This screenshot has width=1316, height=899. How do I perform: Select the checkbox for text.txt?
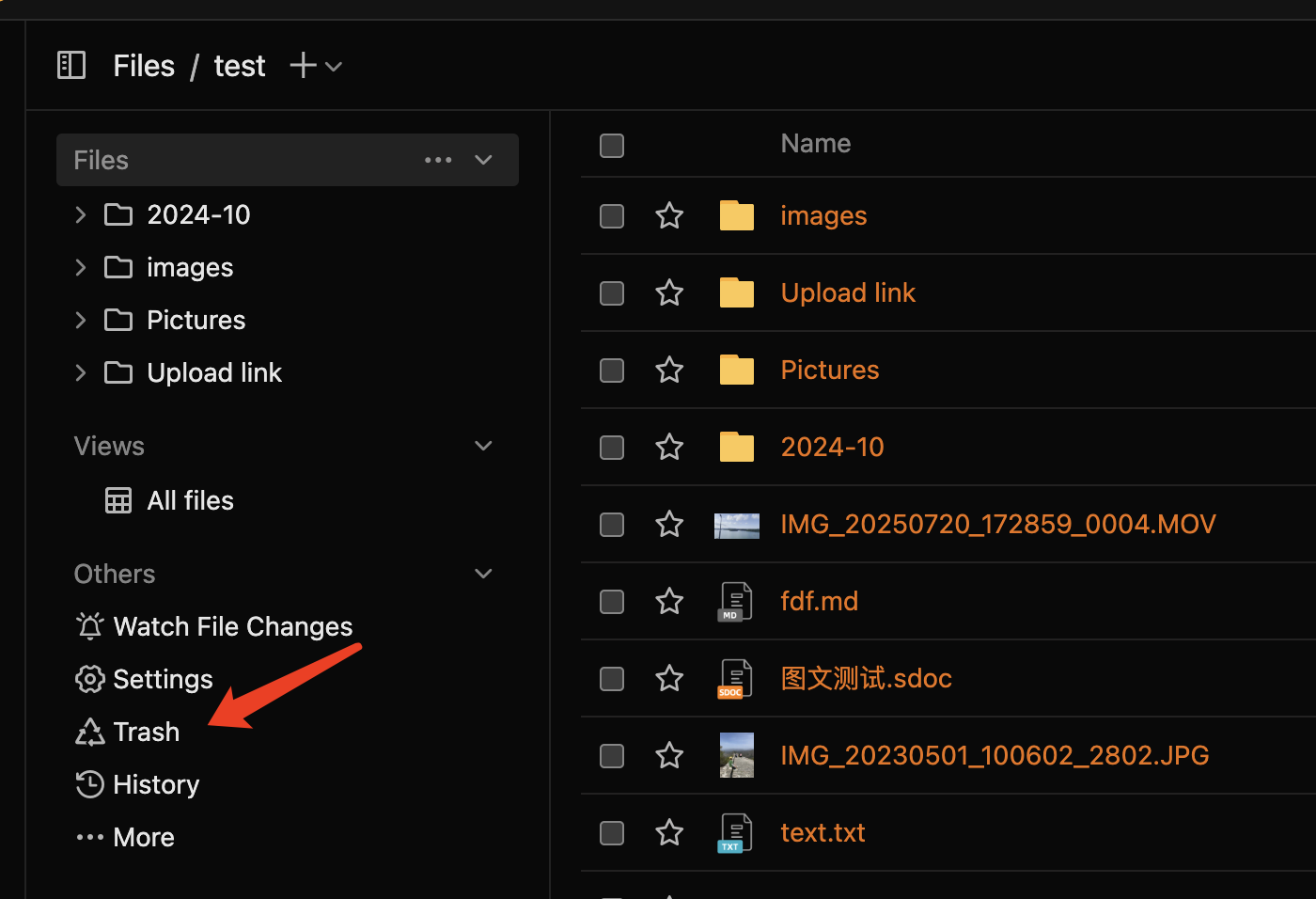(612, 833)
